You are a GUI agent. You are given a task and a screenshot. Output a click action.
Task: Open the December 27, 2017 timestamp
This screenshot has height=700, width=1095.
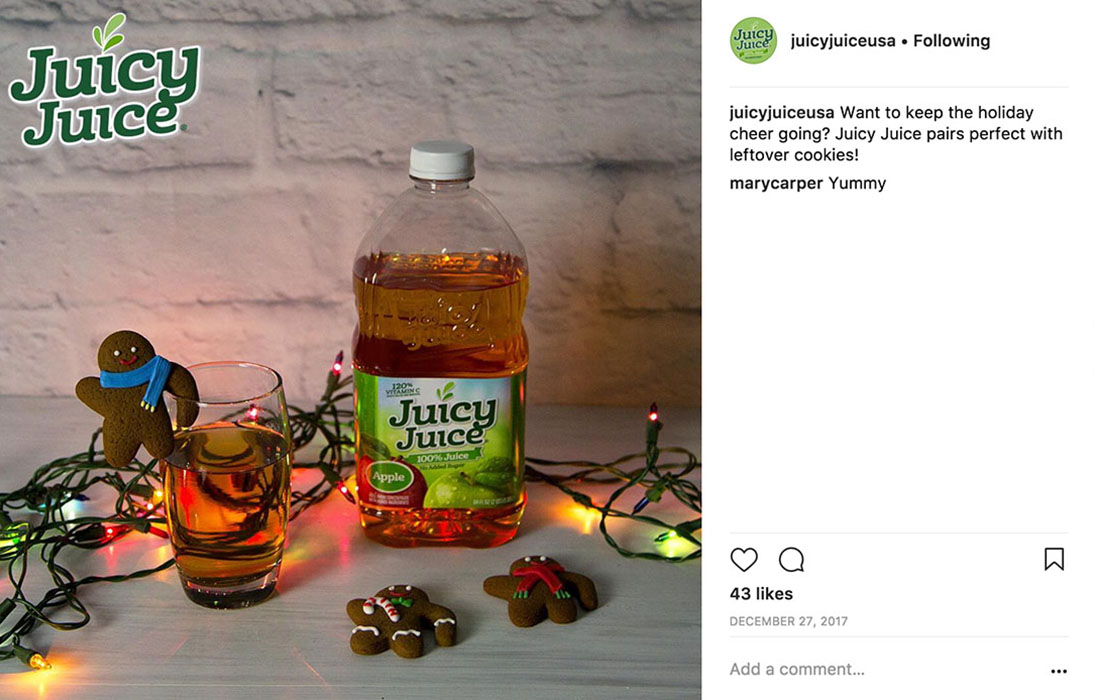click(788, 621)
